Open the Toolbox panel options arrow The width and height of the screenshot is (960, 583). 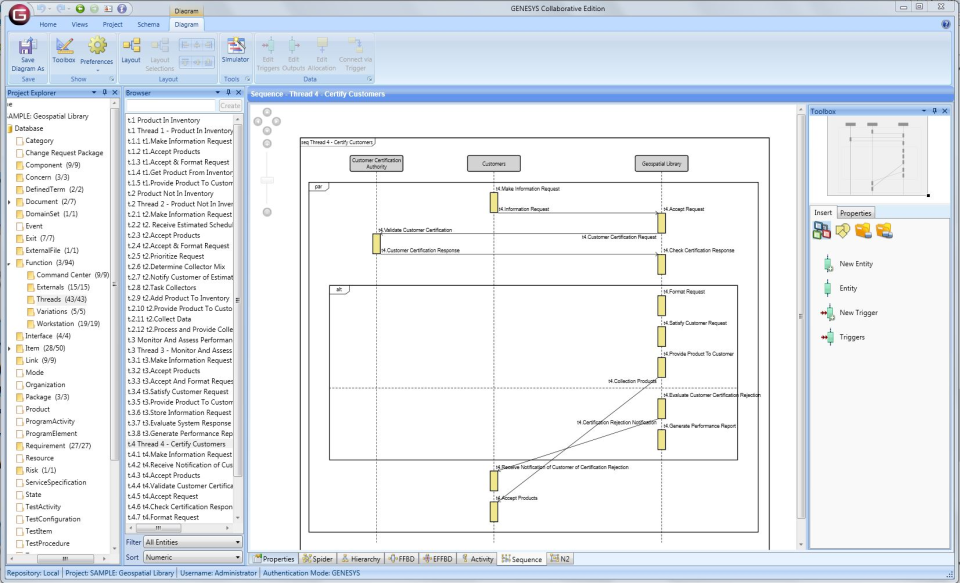pyautogui.click(x=924, y=111)
